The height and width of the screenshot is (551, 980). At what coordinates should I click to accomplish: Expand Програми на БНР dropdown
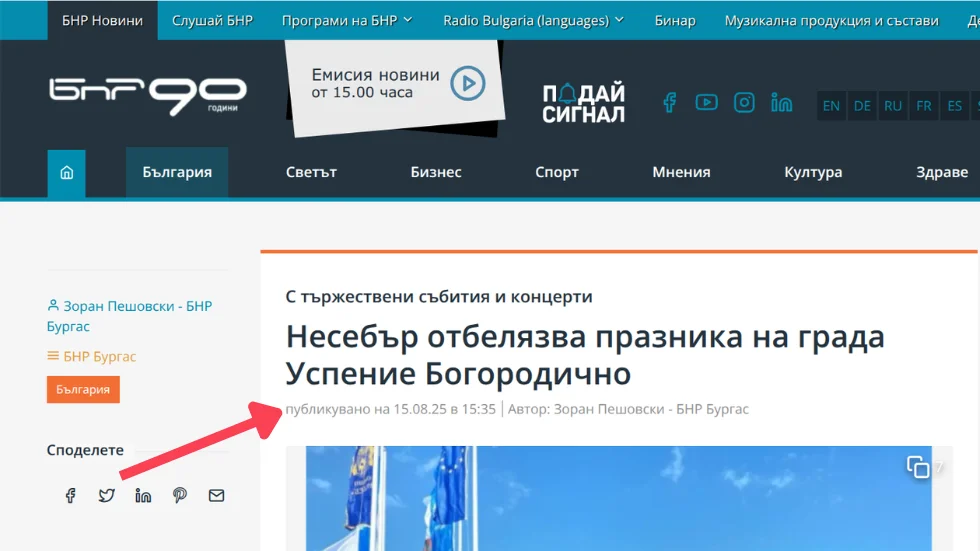click(x=347, y=21)
